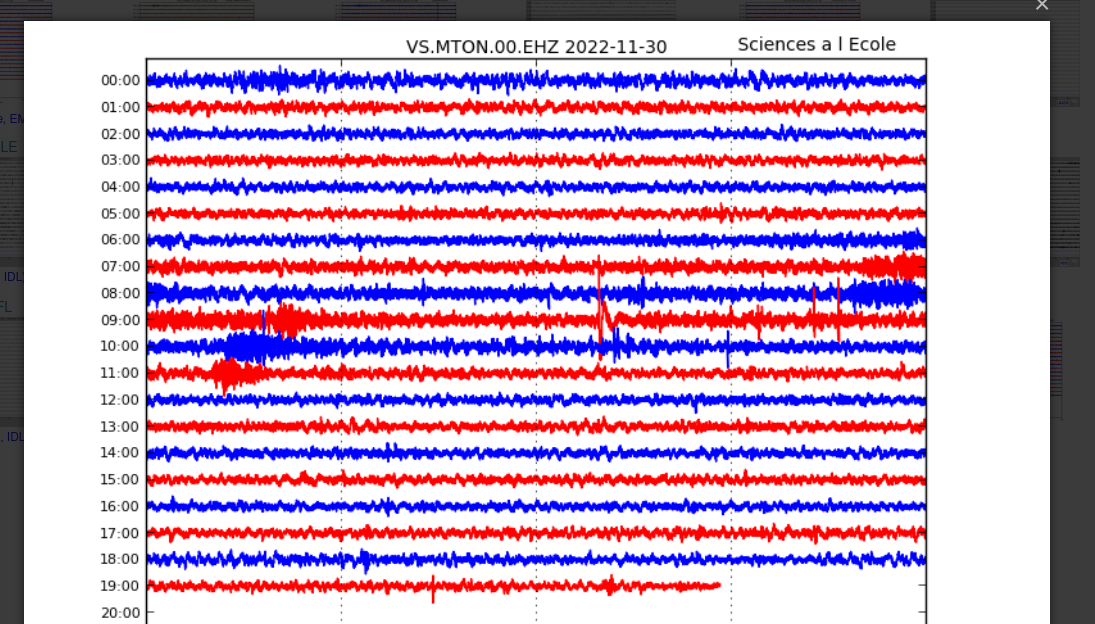The height and width of the screenshot is (624, 1095).
Task: Click the red burst on left of 11:00 trace
Action: [226, 374]
